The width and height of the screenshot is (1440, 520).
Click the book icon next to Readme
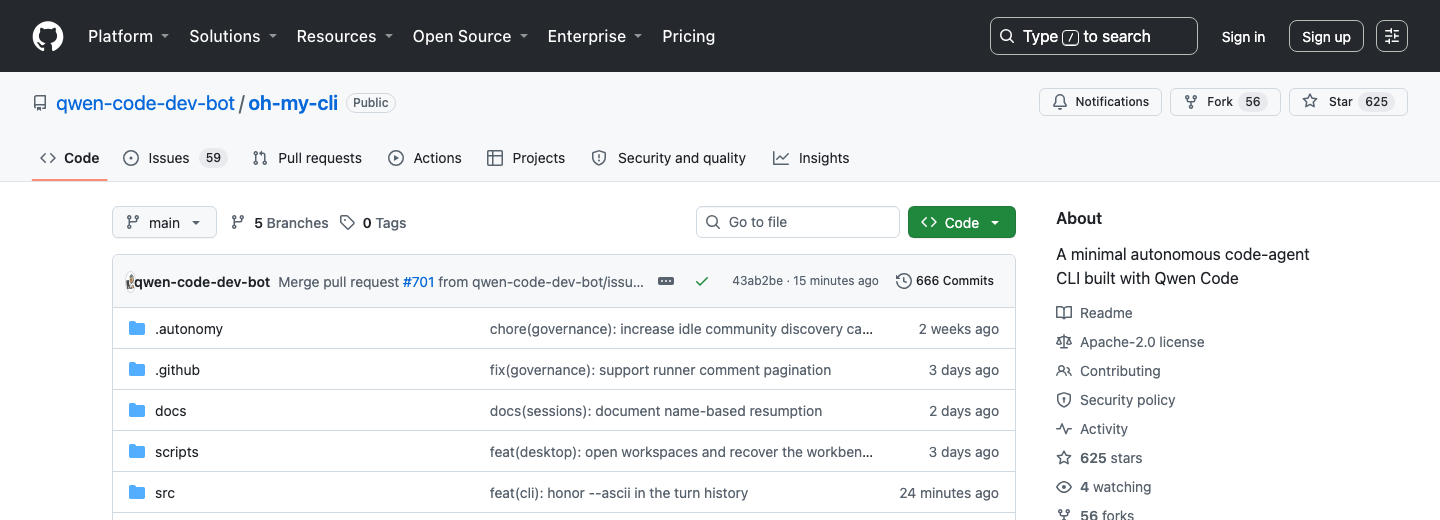pyautogui.click(x=1064, y=313)
